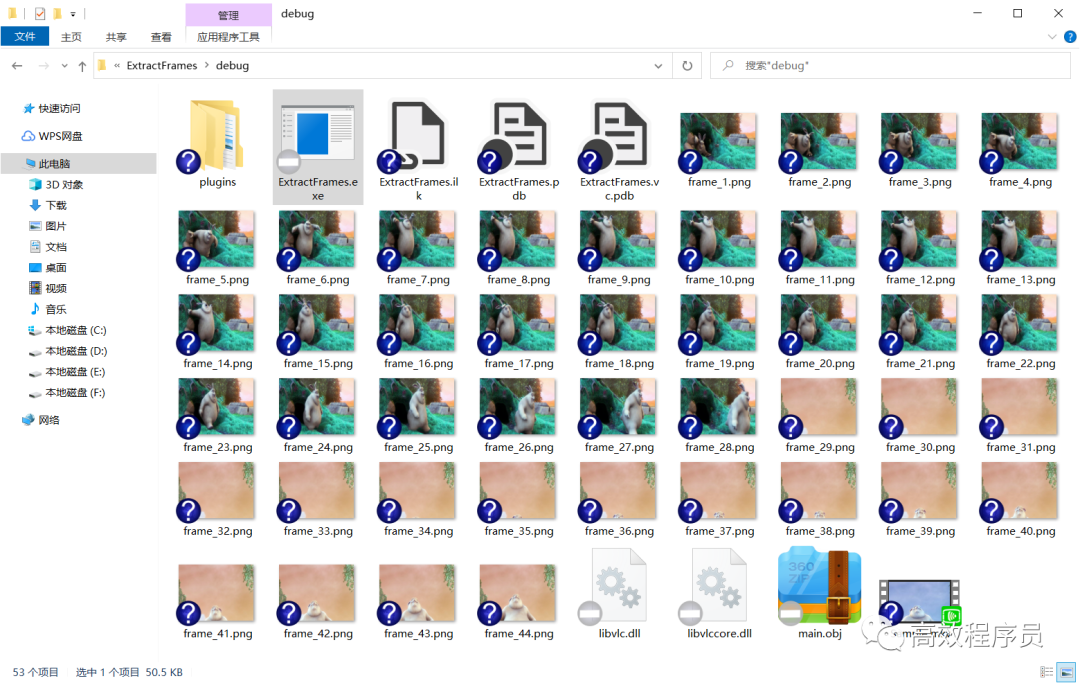1080x683 pixels.
Task: Switch to the 查看 ribbon tab
Action: coord(160,37)
